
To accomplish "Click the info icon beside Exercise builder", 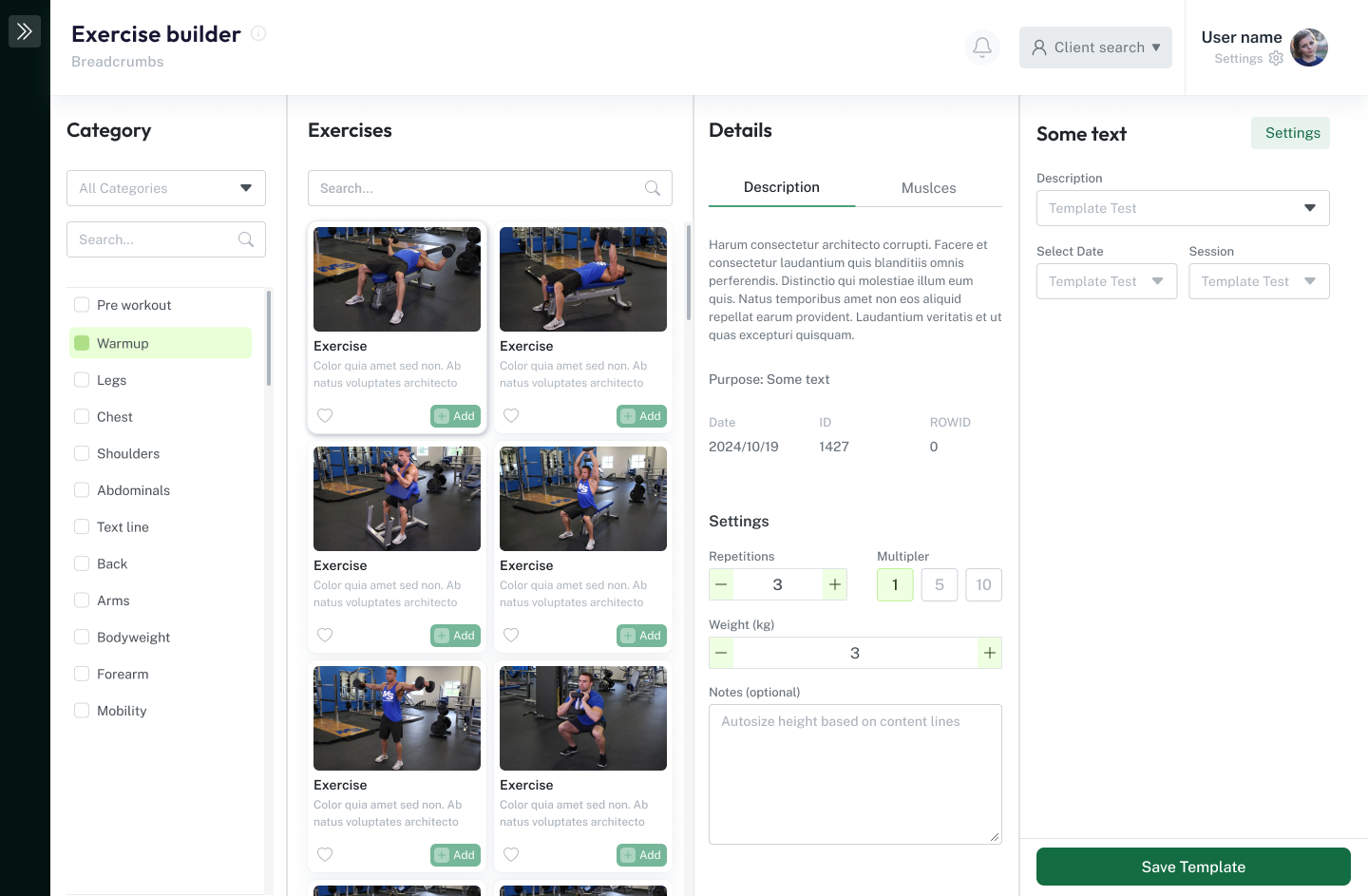I will [258, 34].
